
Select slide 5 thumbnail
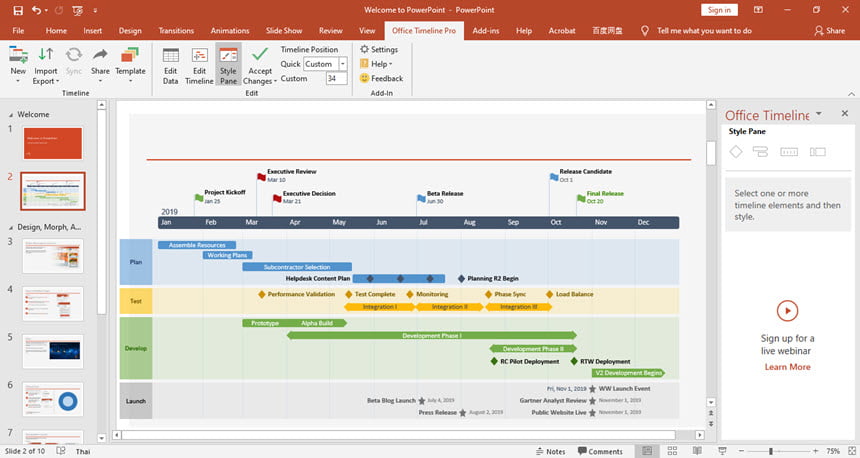click(53, 351)
